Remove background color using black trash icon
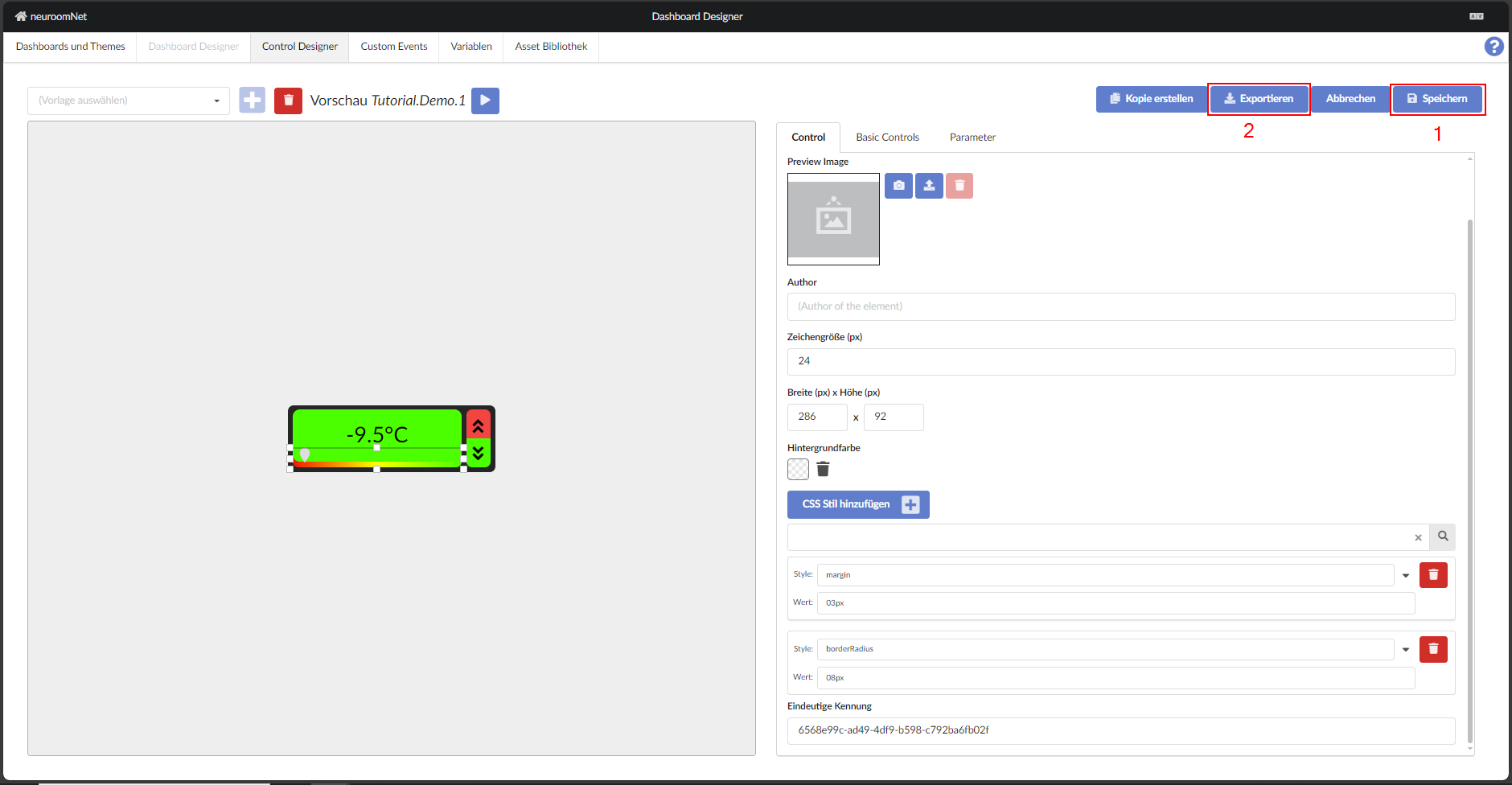Image resolution: width=1512 pixels, height=785 pixels. click(x=823, y=469)
